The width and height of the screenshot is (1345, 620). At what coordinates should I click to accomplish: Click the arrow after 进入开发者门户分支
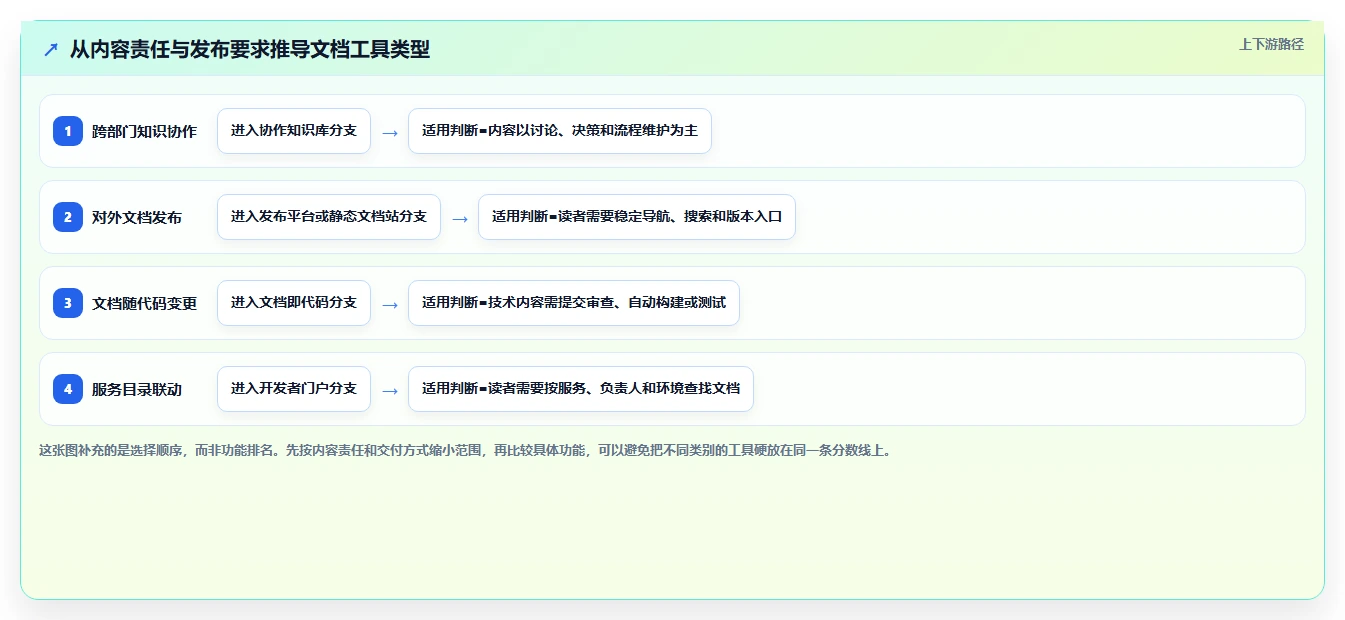click(390, 390)
